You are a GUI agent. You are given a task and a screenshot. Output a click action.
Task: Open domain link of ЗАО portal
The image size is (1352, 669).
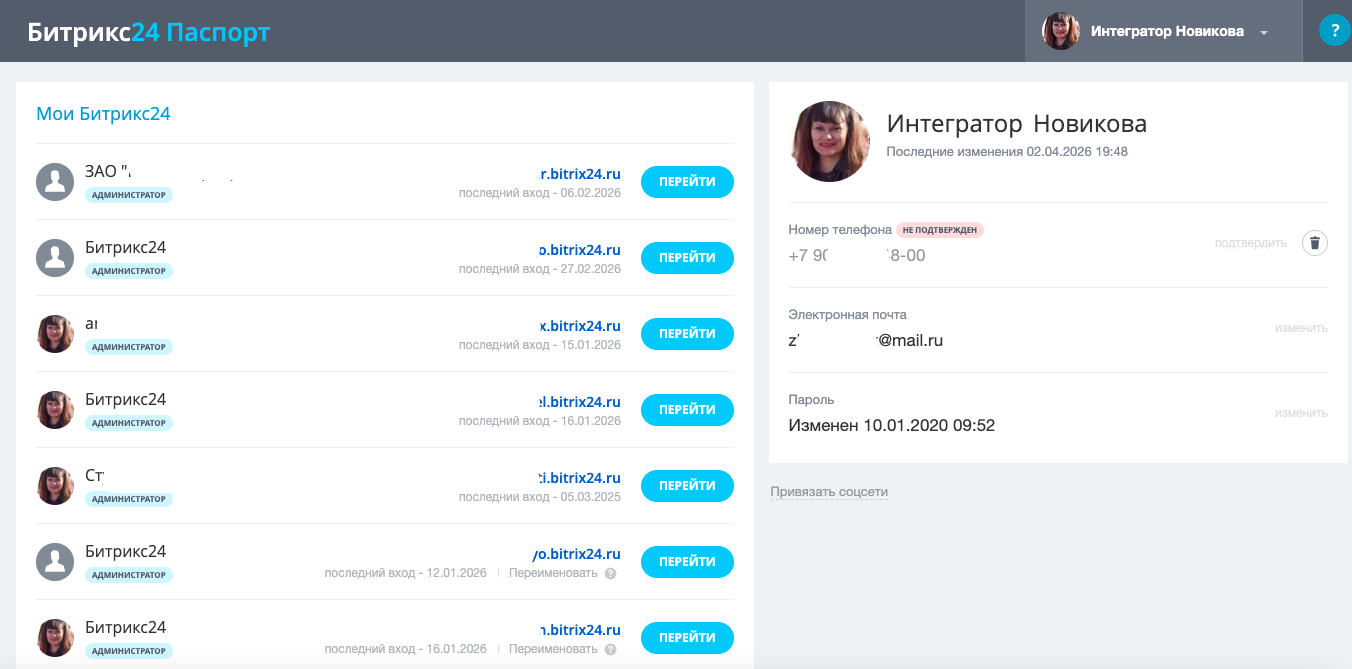(580, 173)
